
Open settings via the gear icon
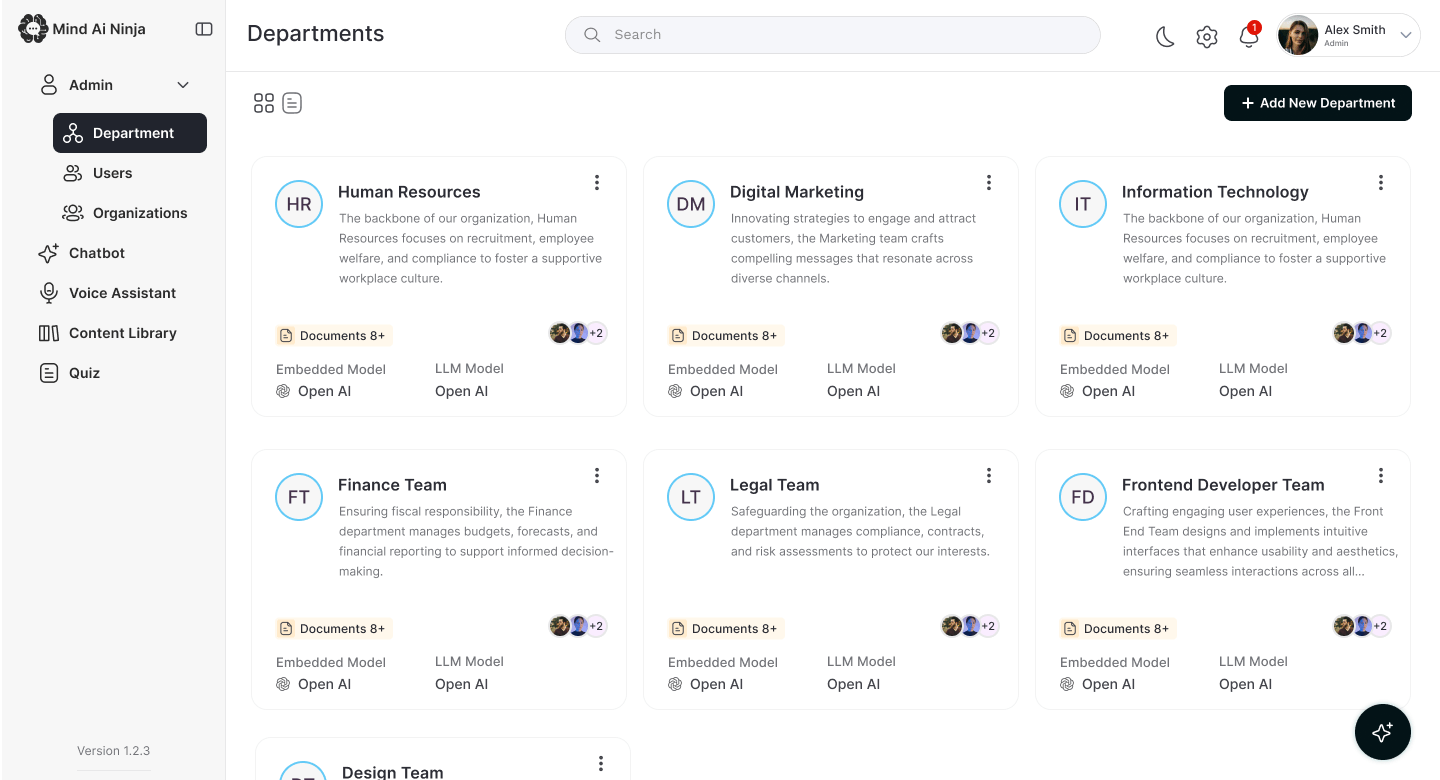1207,37
